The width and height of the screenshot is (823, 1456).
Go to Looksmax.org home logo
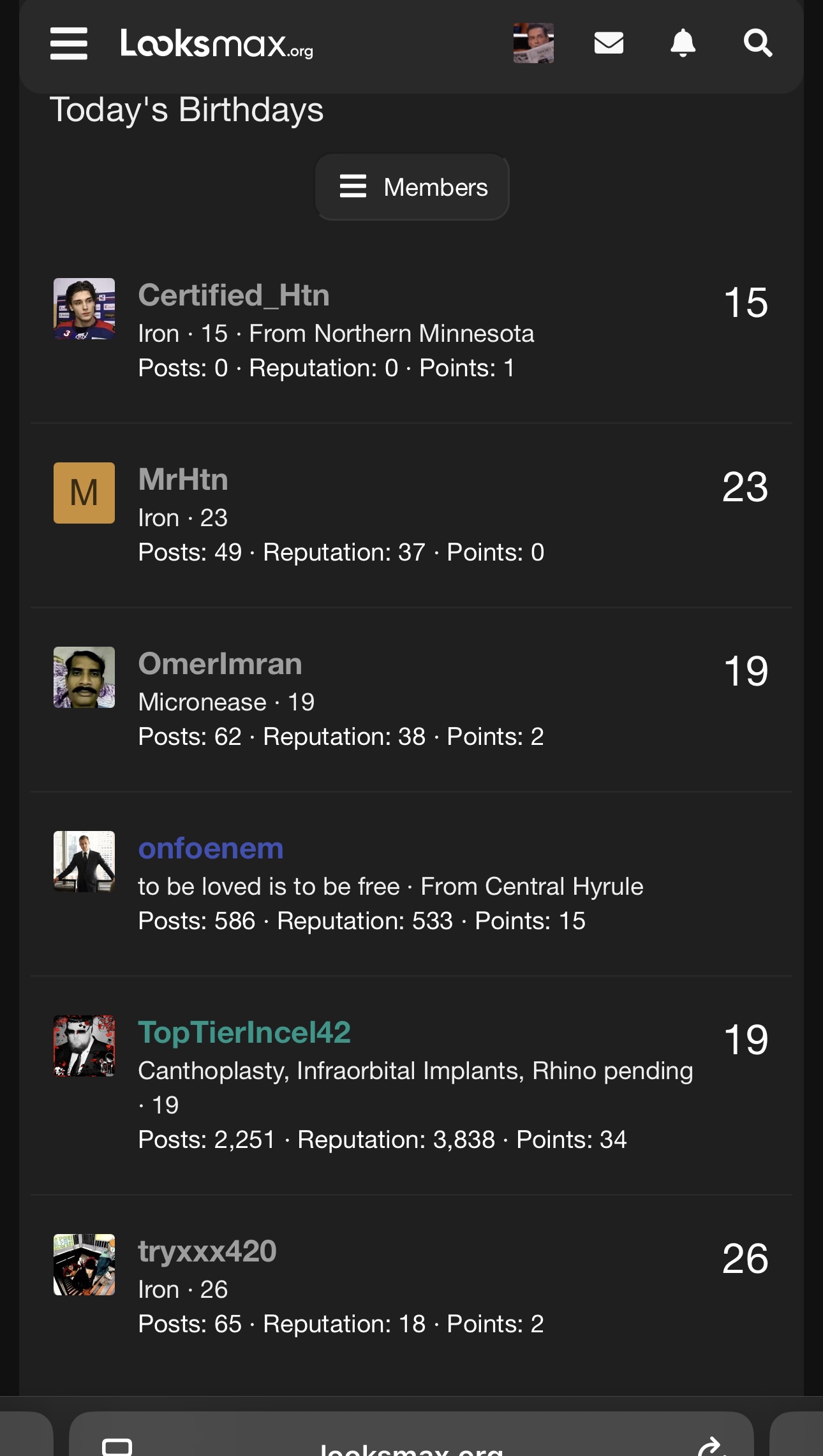point(217,43)
